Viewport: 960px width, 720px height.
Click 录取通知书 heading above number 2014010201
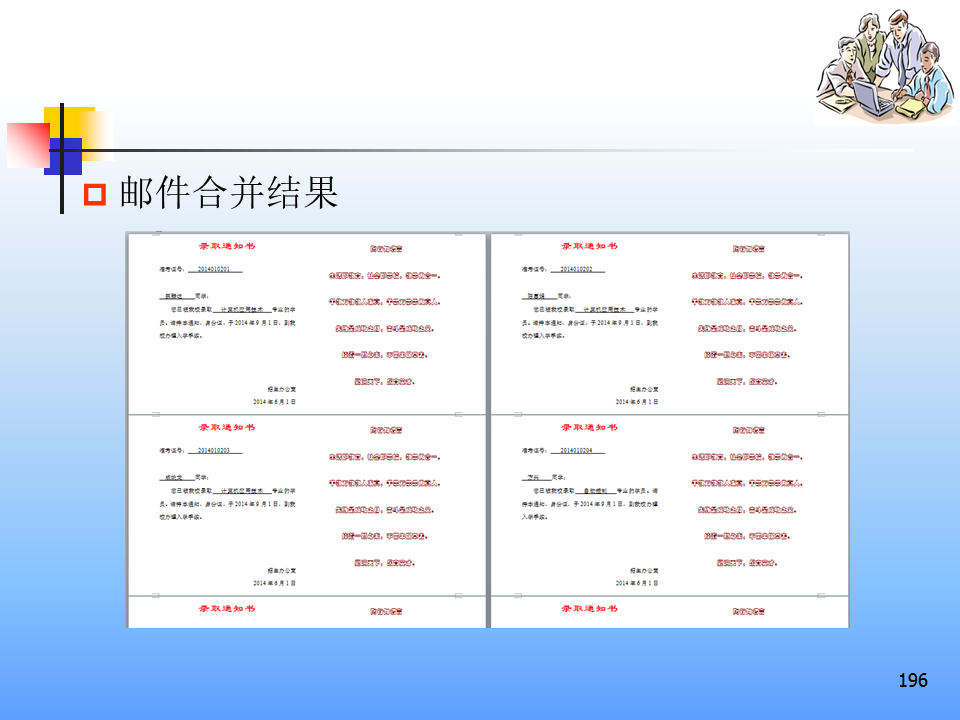(227, 246)
